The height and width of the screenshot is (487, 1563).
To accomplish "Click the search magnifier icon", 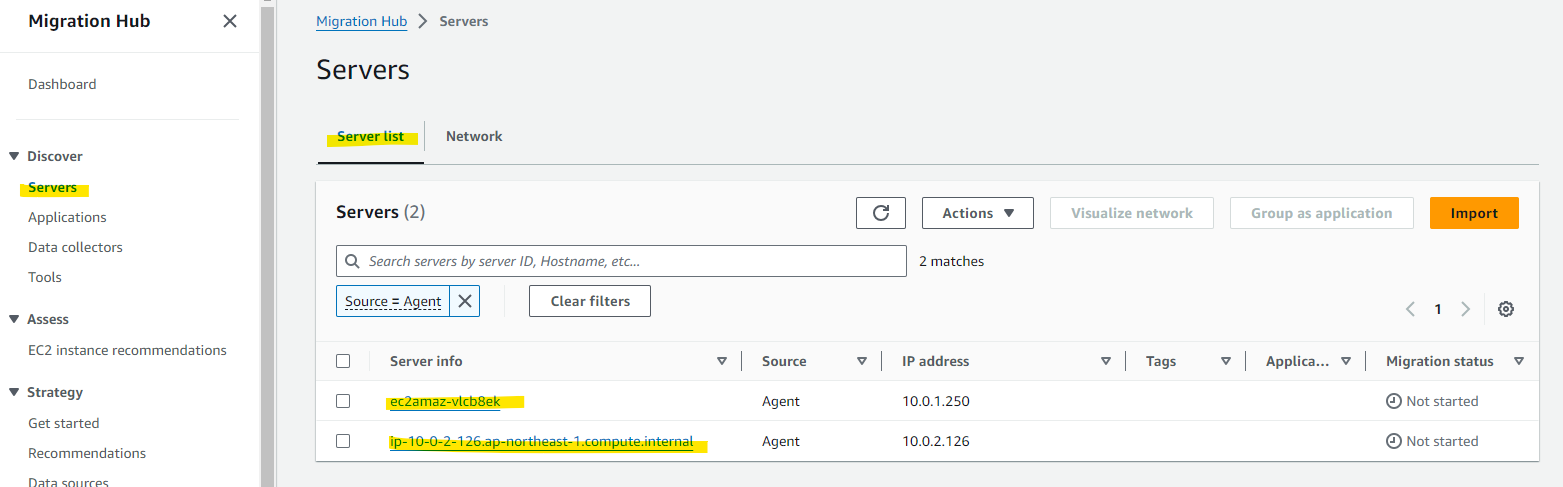I will pos(352,261).
